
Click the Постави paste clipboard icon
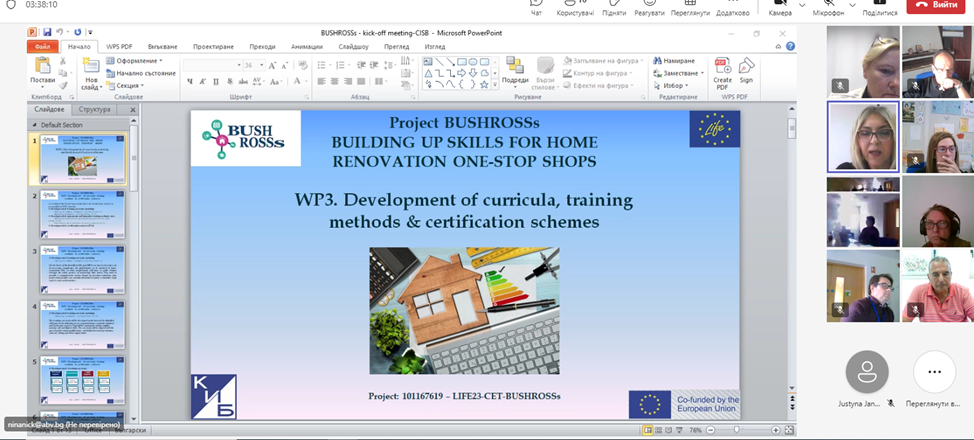tap(42, 65)
